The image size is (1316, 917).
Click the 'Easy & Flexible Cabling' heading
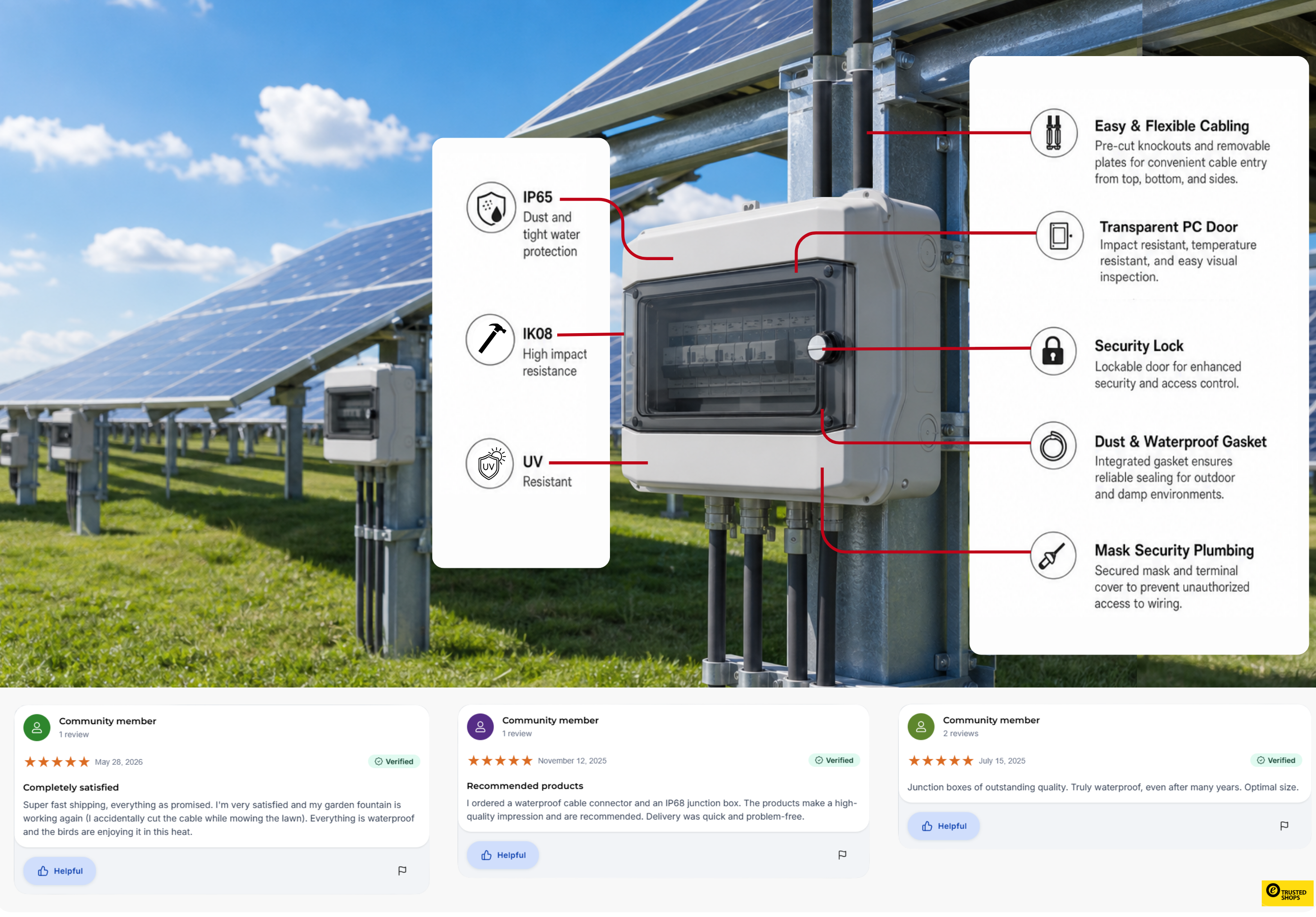point(1171,126)
